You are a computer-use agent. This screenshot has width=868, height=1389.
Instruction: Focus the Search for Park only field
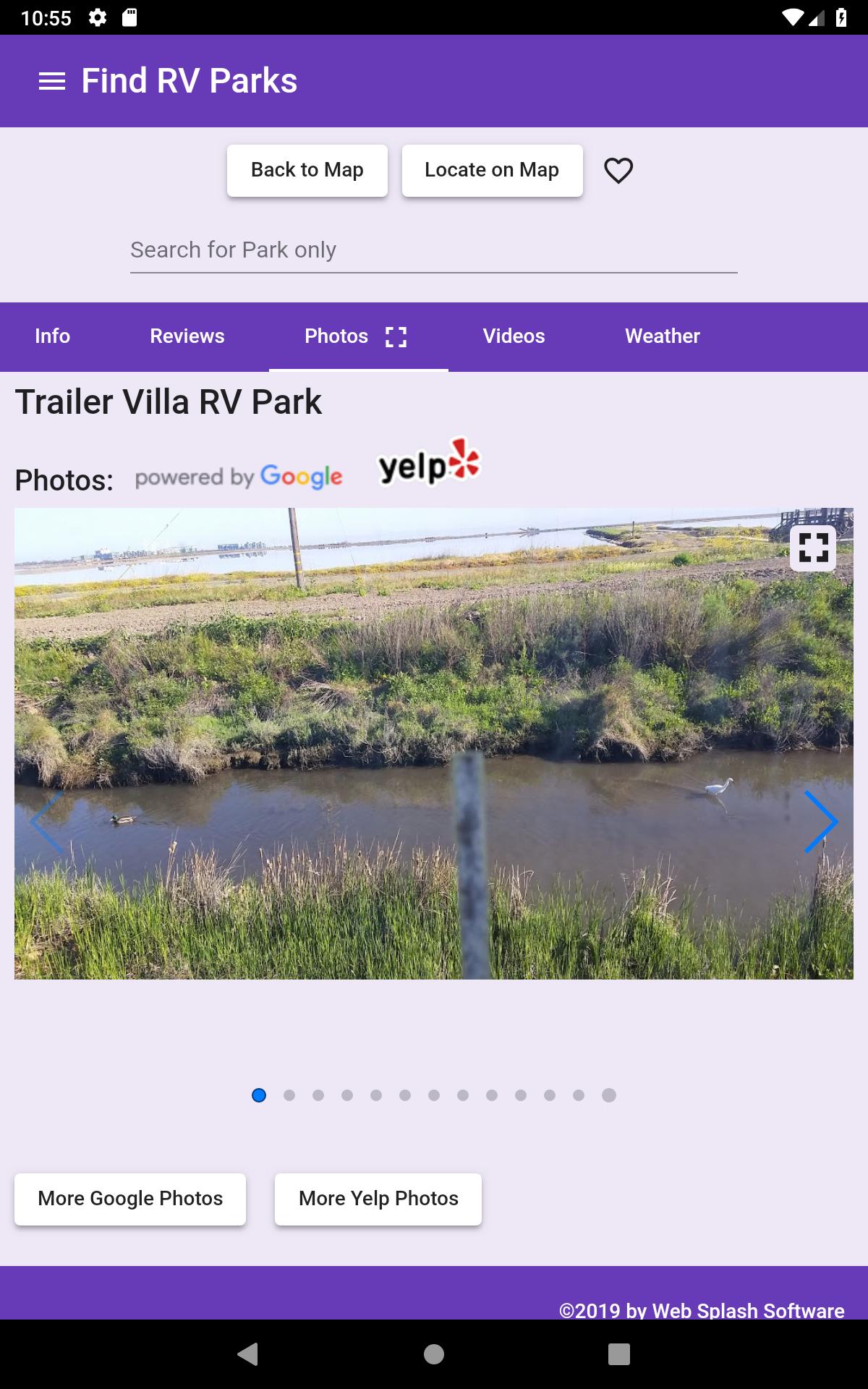(434, 250)
